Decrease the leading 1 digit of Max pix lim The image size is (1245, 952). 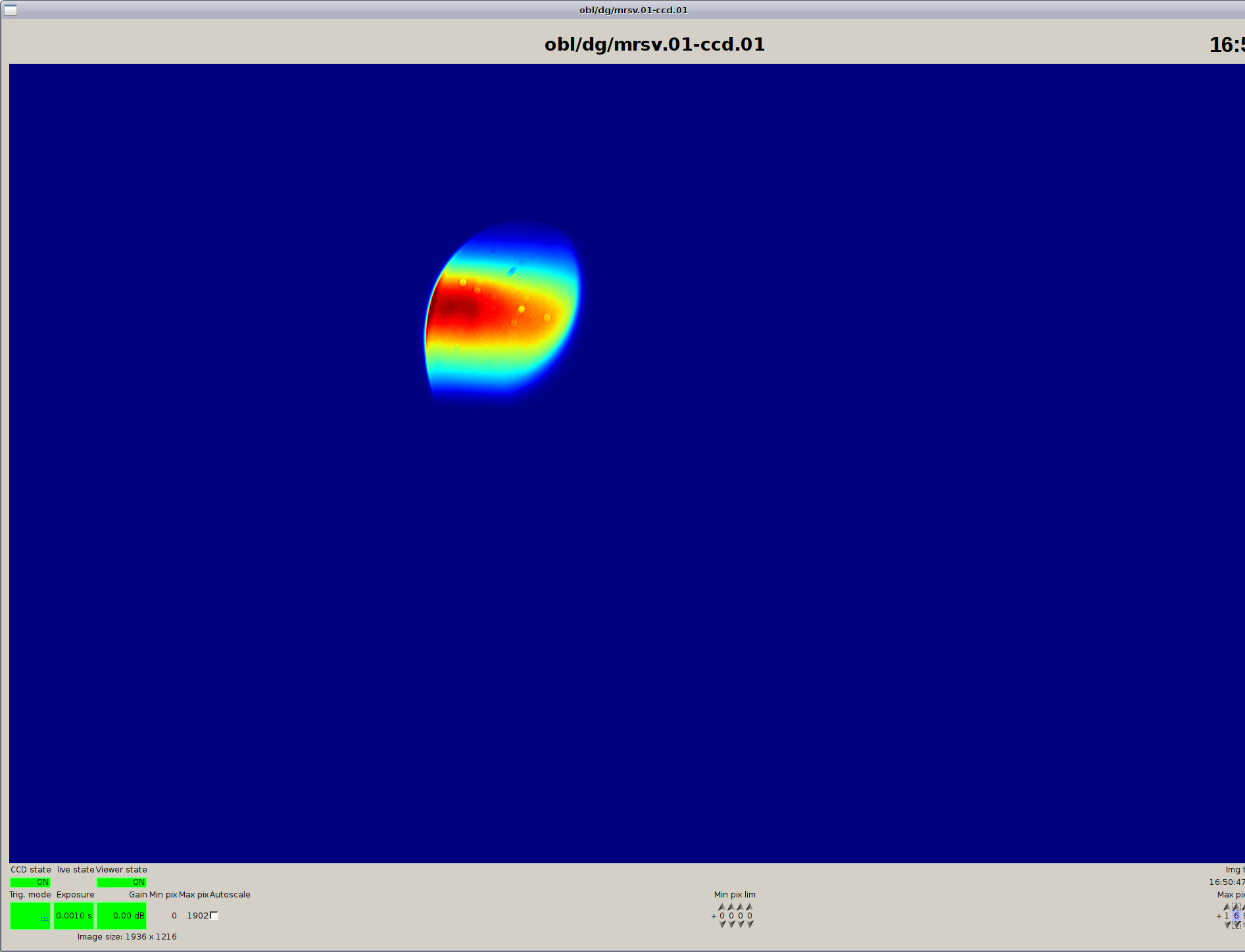[x=1227, y=924]
